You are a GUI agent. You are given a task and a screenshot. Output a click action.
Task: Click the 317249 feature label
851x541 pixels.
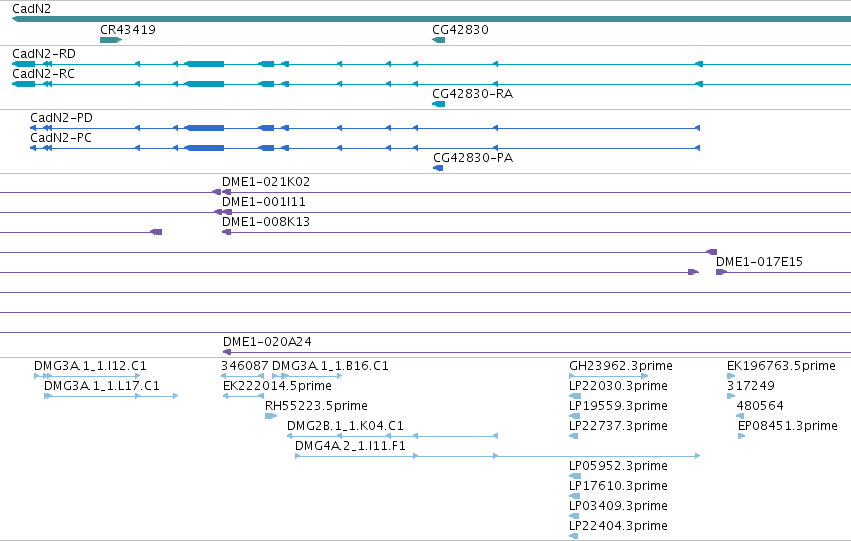[751, 385]
